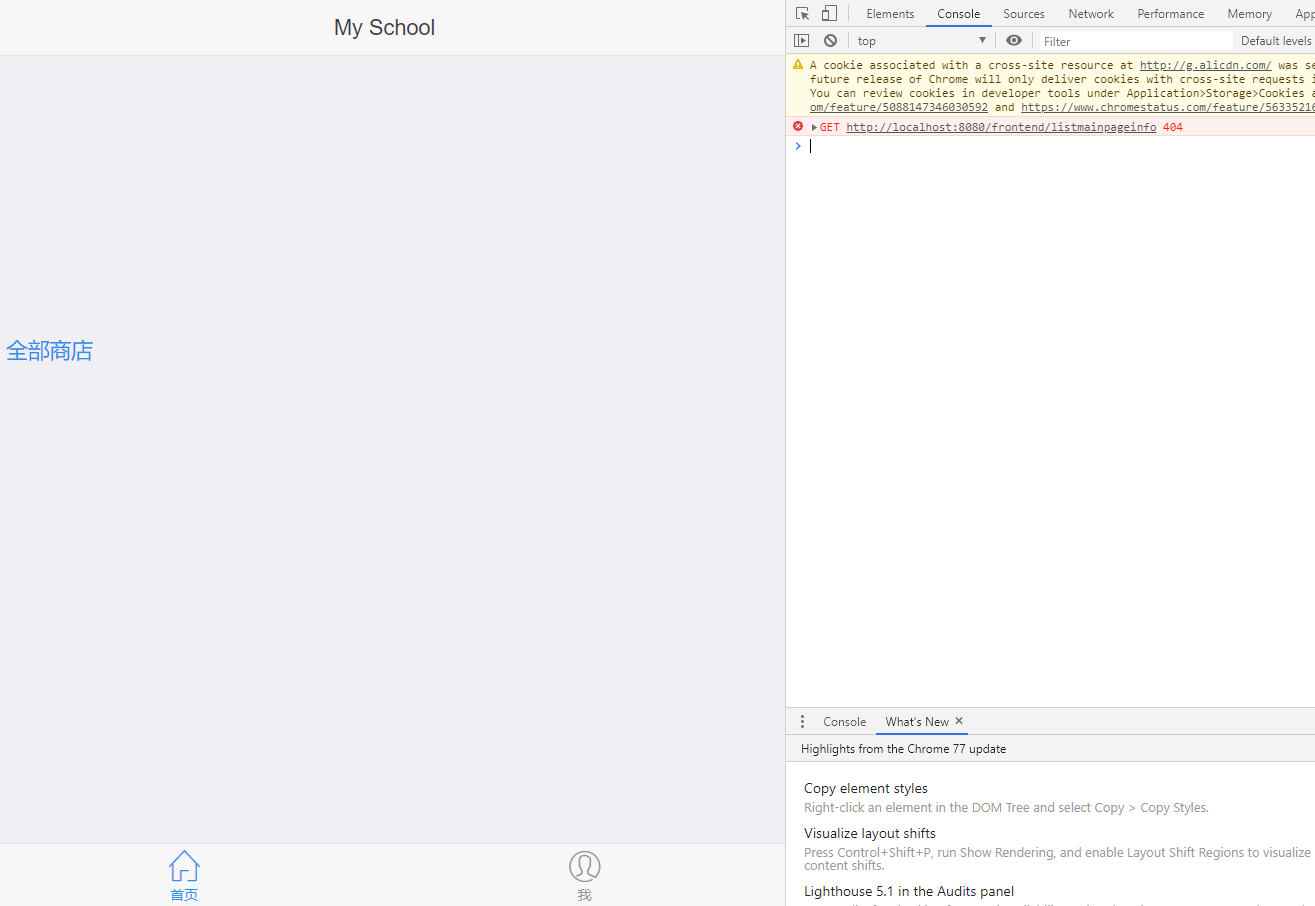
Task: Show the console sidebar icon
Action: 802,41
